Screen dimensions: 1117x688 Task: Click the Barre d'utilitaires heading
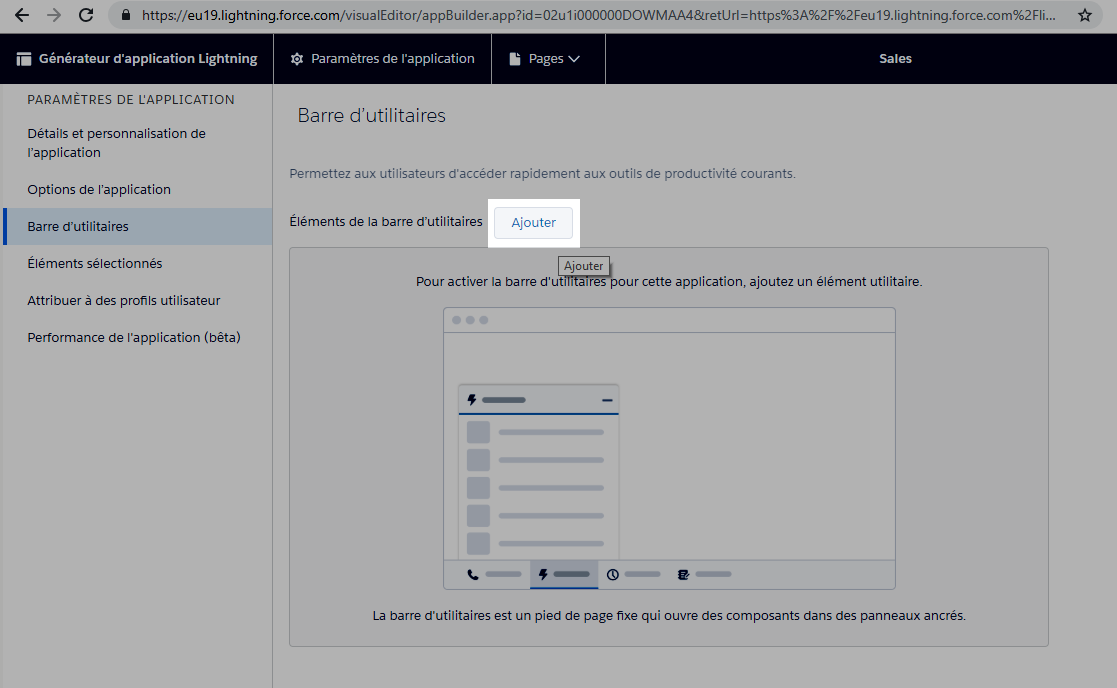coord(372,115)
